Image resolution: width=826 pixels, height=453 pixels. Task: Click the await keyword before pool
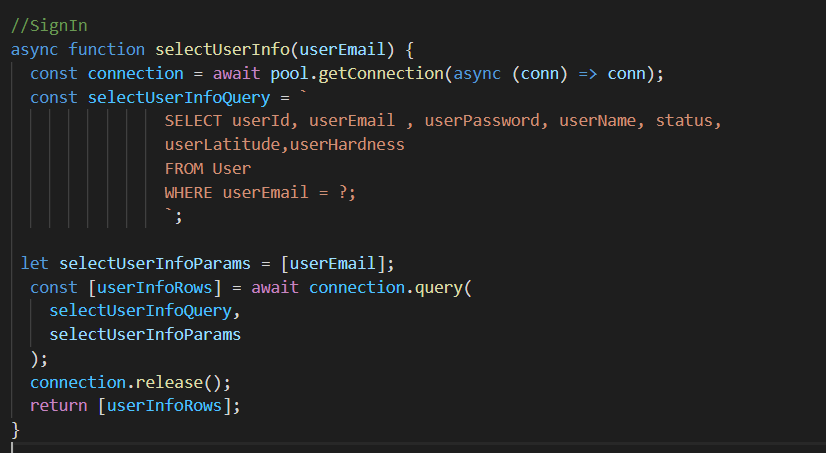click(x=236, y=74)
